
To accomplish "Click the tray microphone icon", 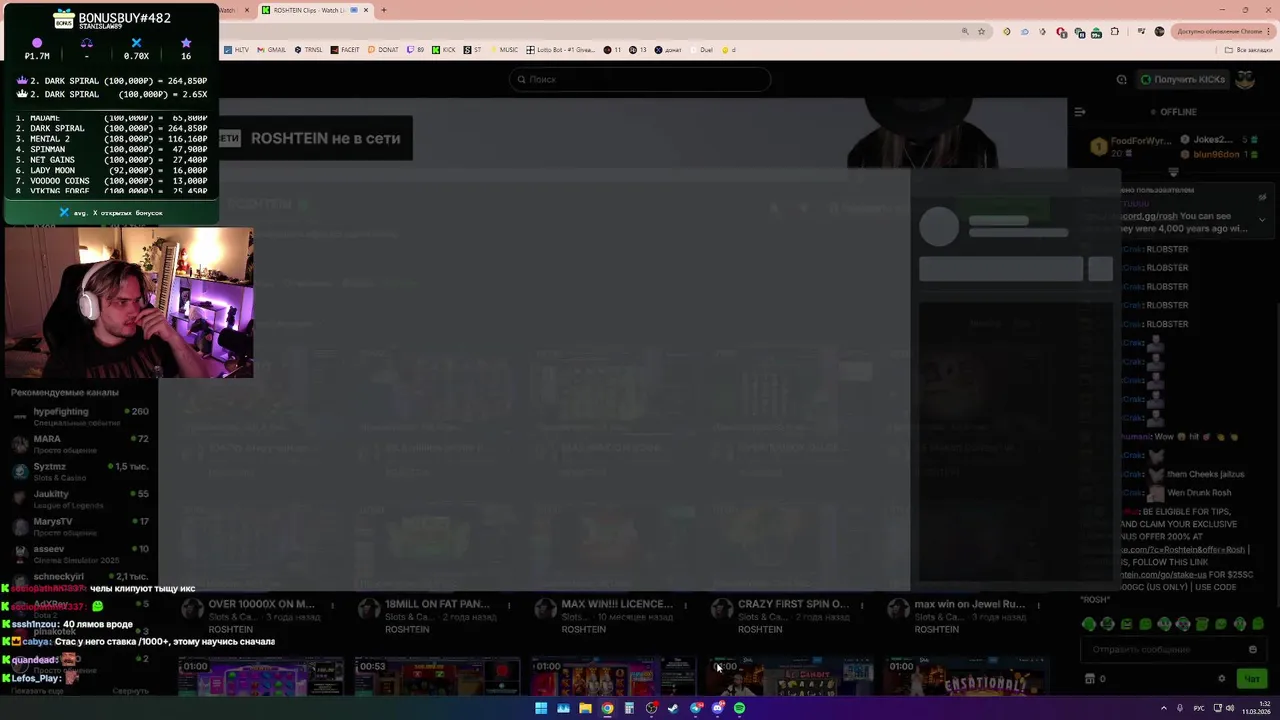I will (1181, 708).
